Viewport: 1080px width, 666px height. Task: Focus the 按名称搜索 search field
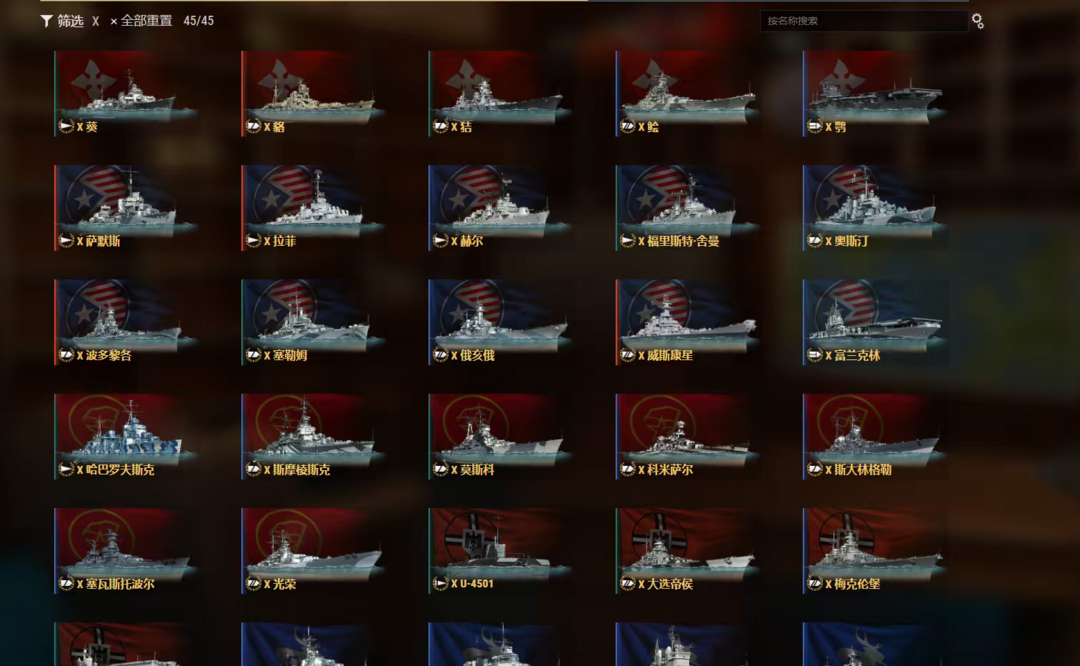pos(864,21)
